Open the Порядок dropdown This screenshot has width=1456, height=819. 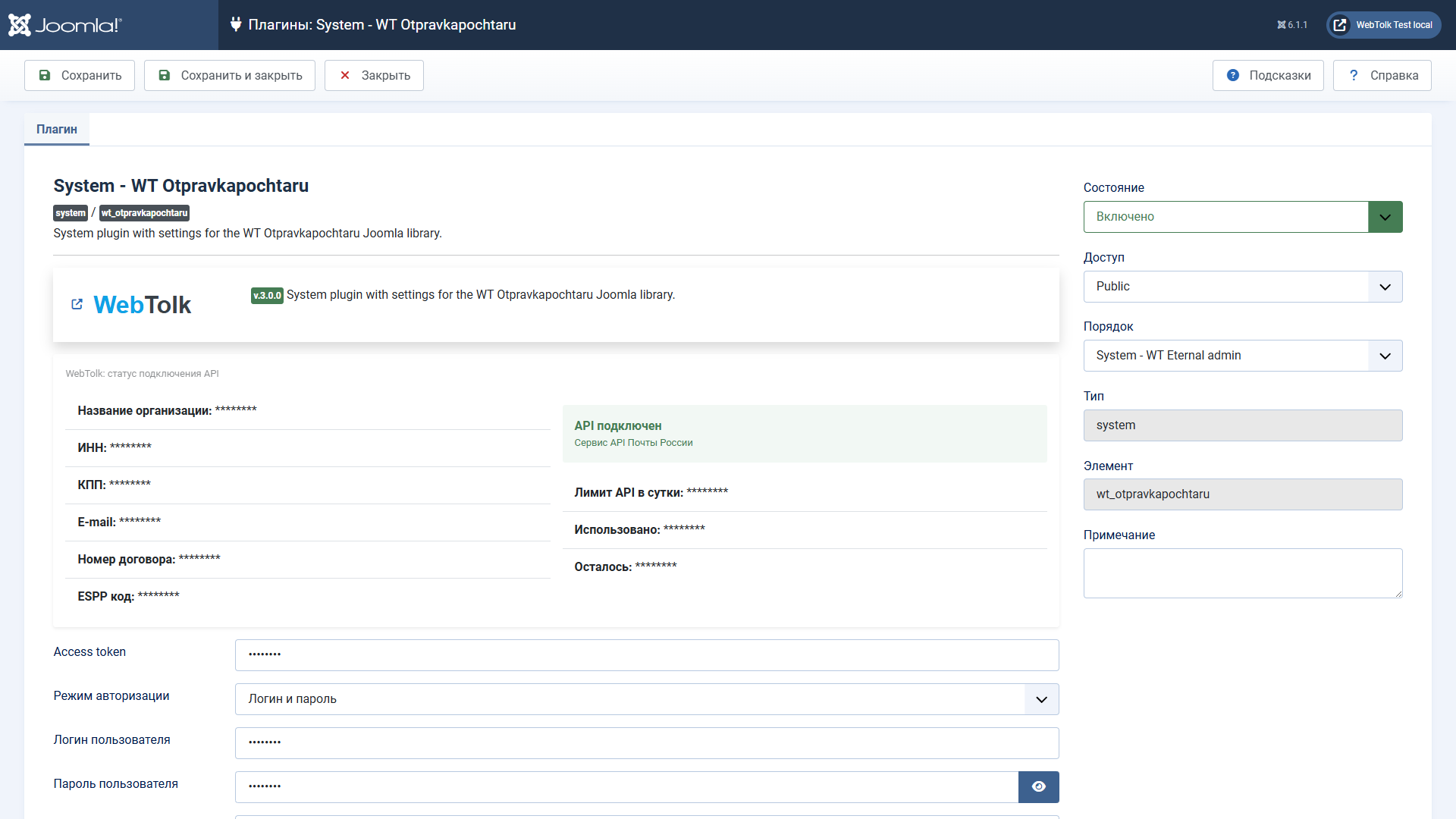[1243, 356]
